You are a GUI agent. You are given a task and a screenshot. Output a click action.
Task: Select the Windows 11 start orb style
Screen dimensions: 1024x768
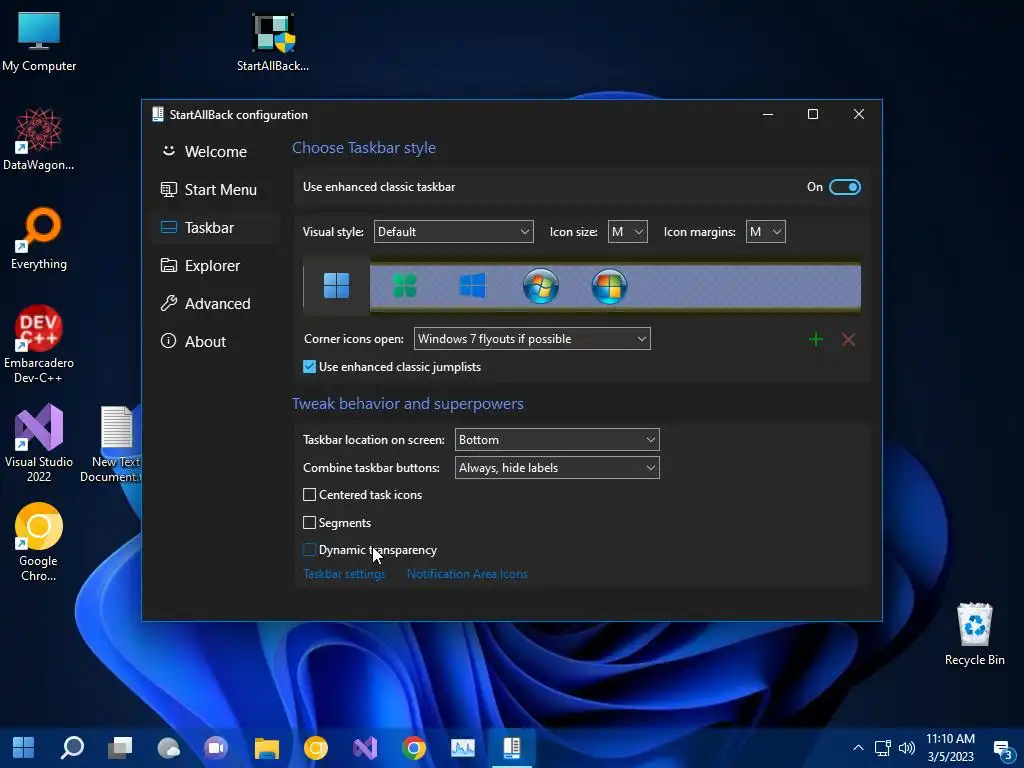click(x=336, y=285)
